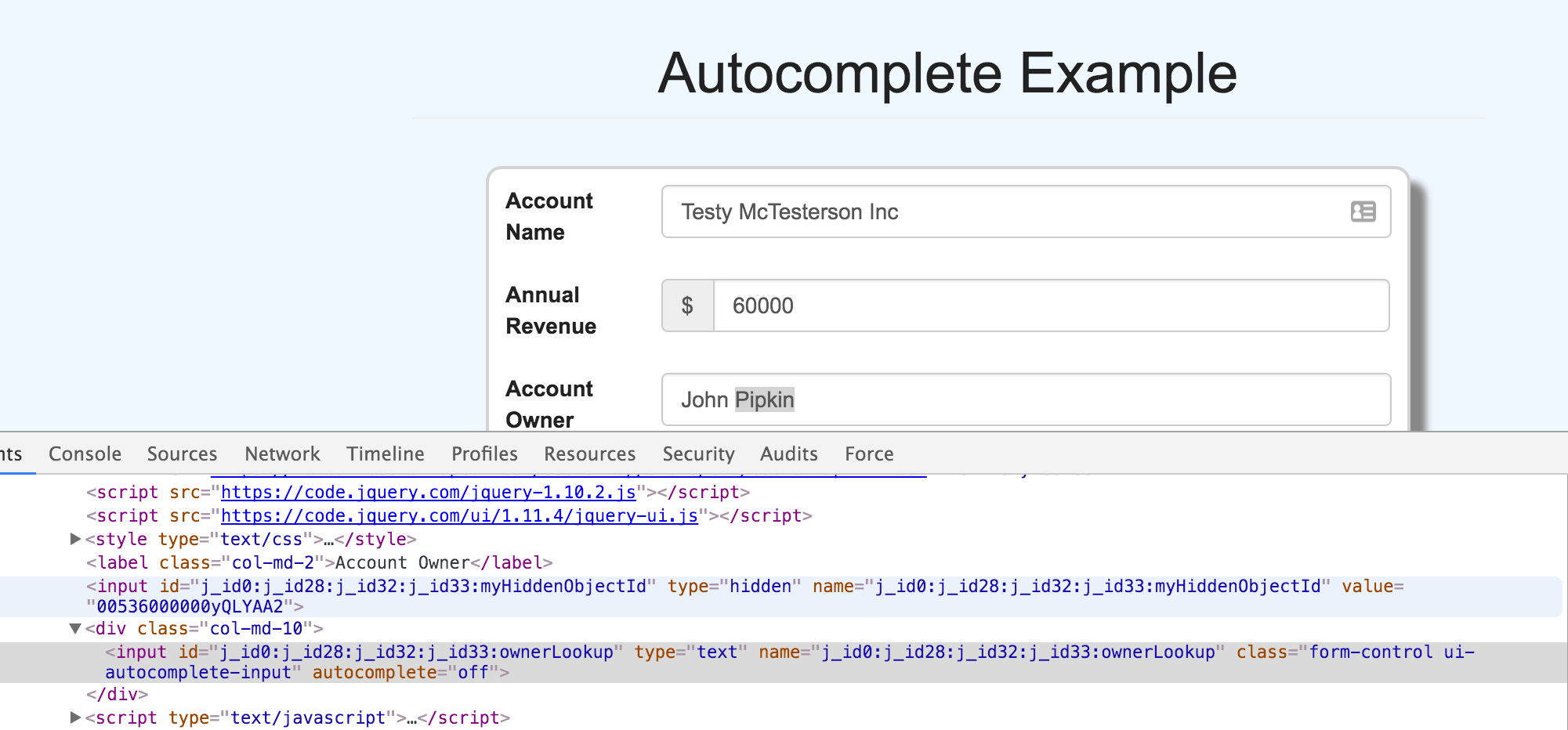The image size is (1568, 730).
Task: Open the Security tab
Action: [x=698, y=454]
